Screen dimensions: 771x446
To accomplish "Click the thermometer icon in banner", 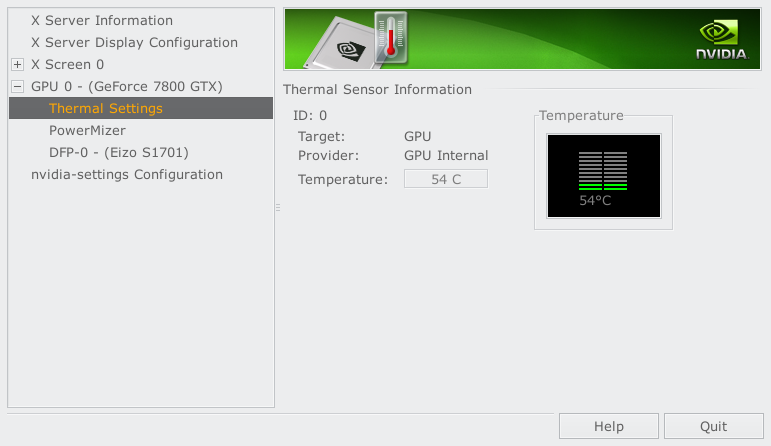I will pos(391,38).
